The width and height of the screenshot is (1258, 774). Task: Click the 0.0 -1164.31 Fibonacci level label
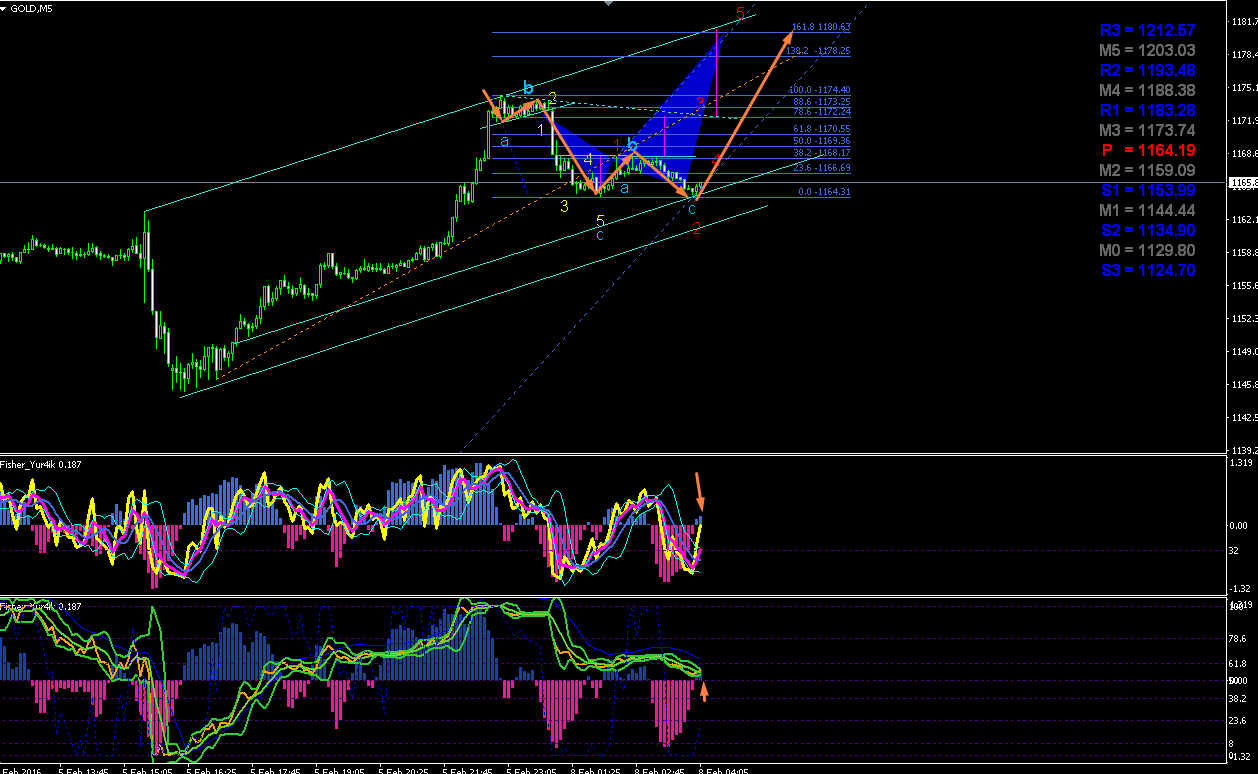[824, 192]
